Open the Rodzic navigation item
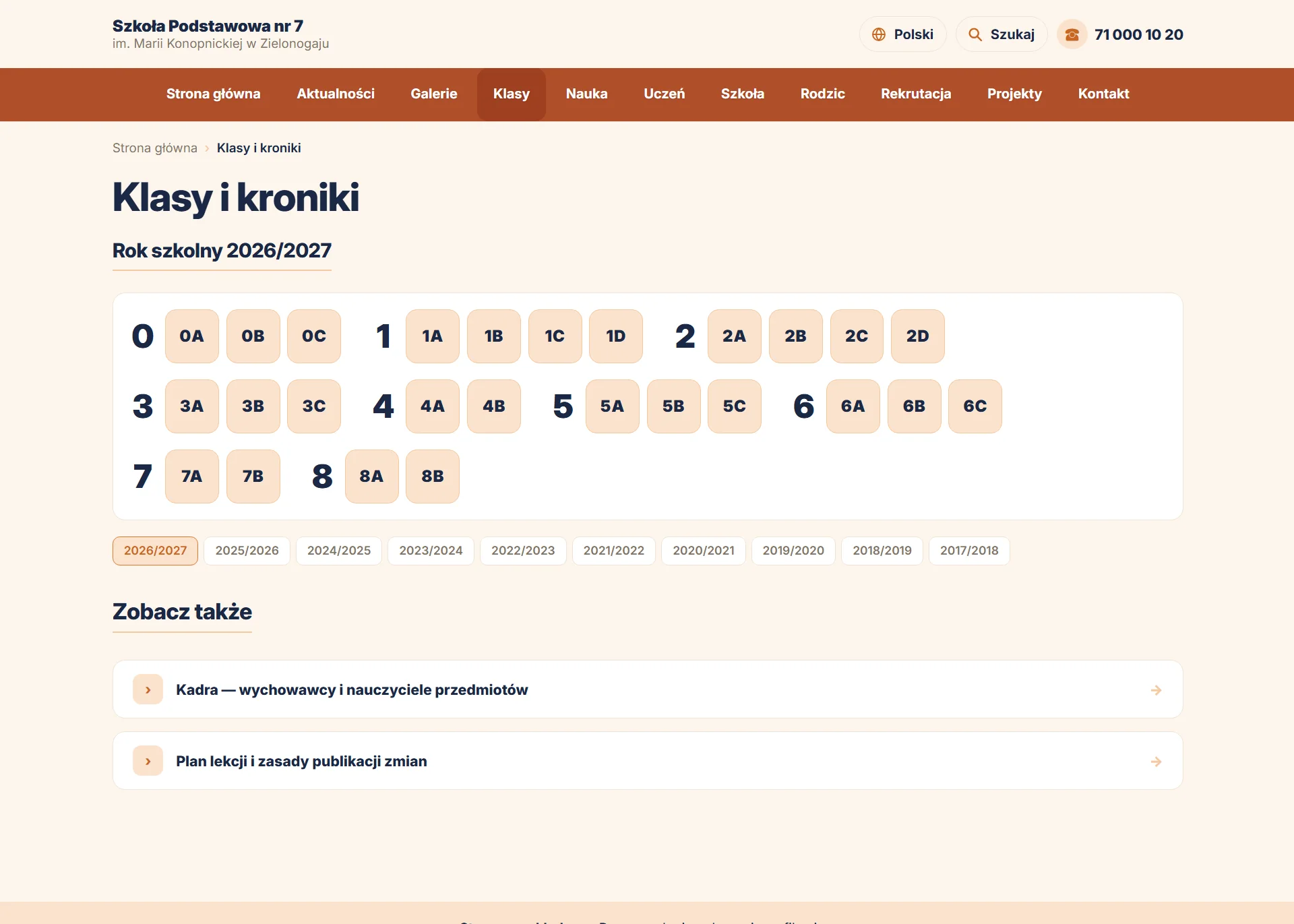The height and width of the screenshot is (924, 1294). click(x=822, y=94)
